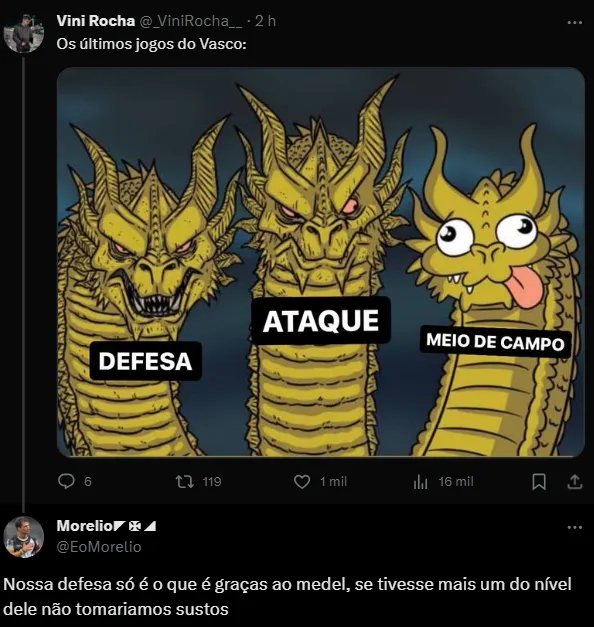This screenshot has width=594, height=627.
Task: Select the reply text about medel
Action: tap(287, 597)
